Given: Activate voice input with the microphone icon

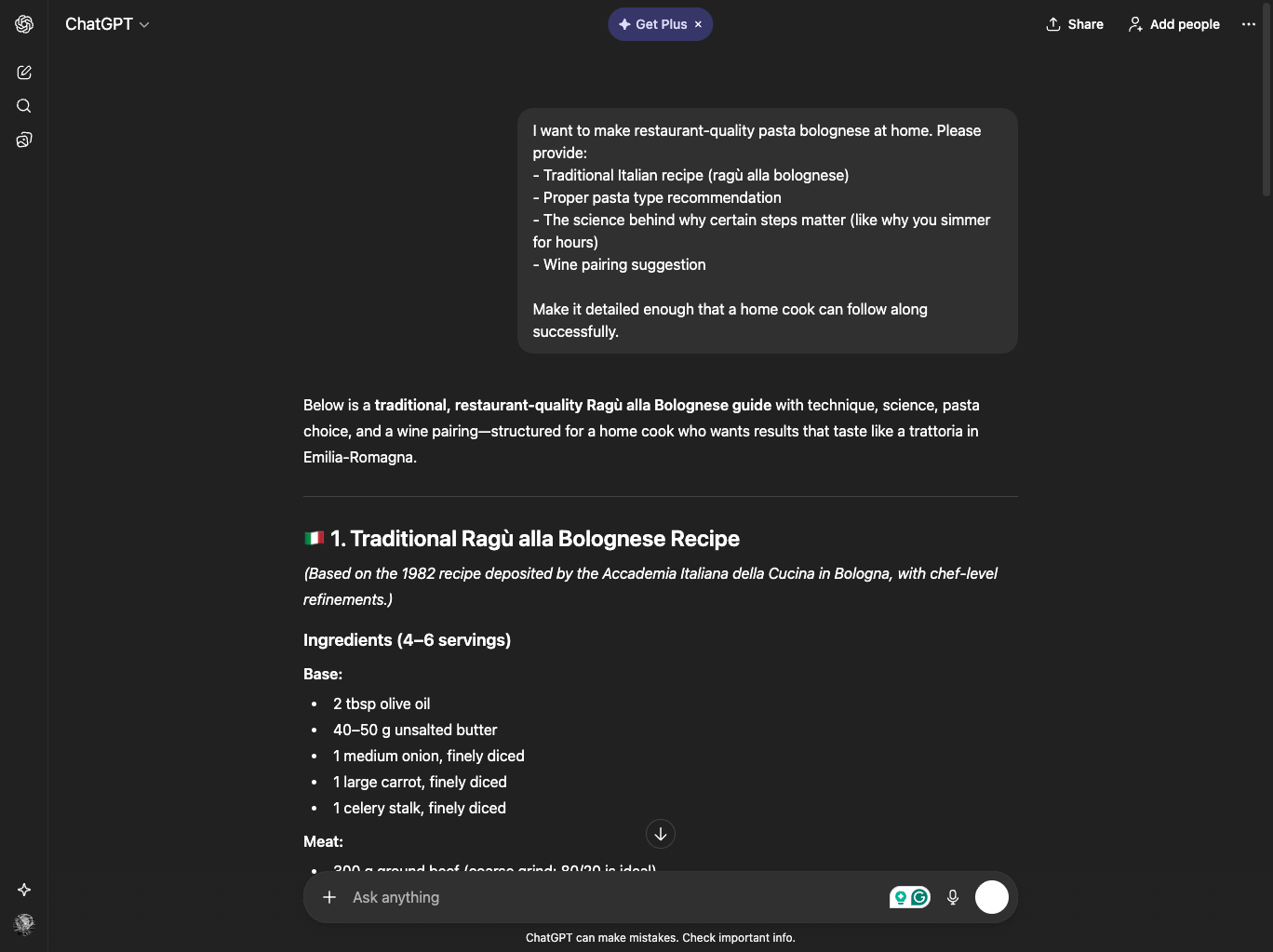Looking at the screenshot, I should click(952, 897).
